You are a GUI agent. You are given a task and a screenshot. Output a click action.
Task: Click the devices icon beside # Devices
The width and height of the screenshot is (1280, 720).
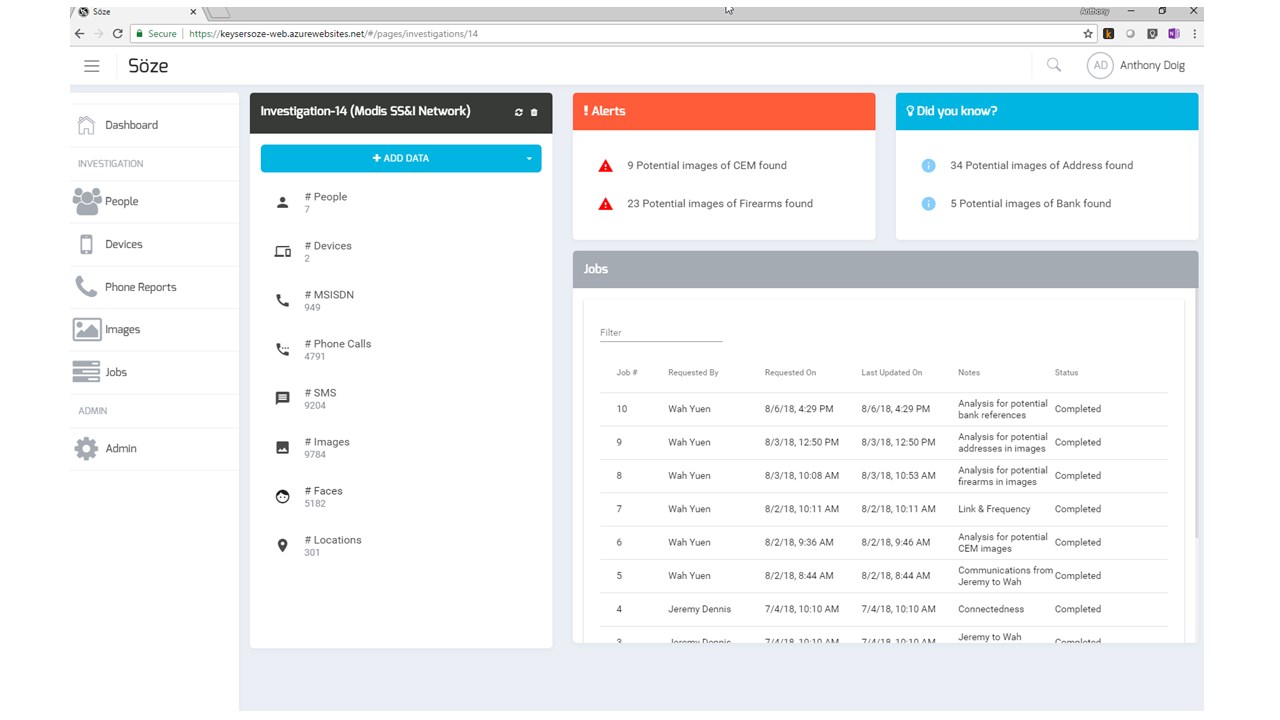pyautogui.click(x=282, y=252)
